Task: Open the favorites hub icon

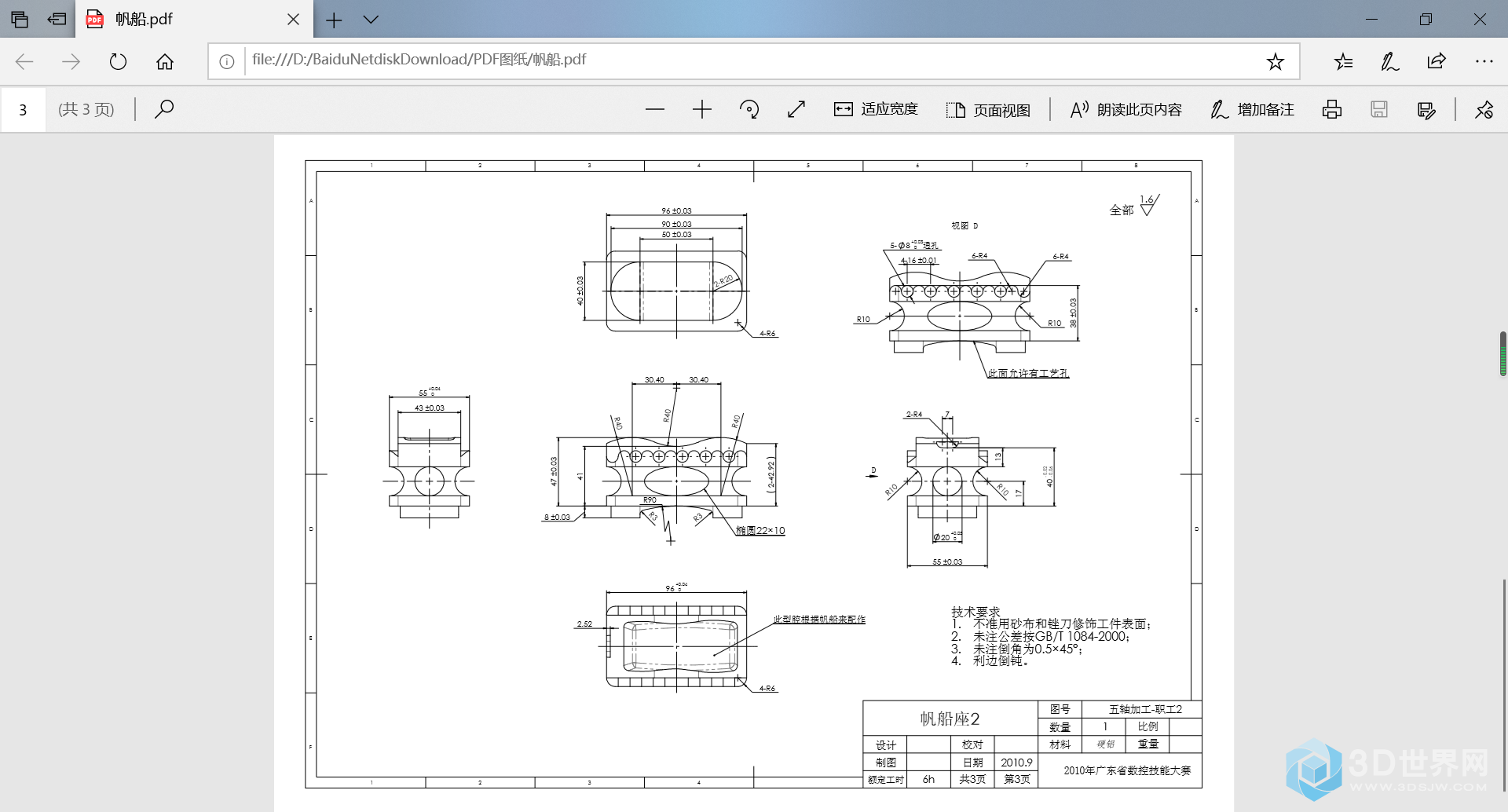Action: click(1343, 61)
